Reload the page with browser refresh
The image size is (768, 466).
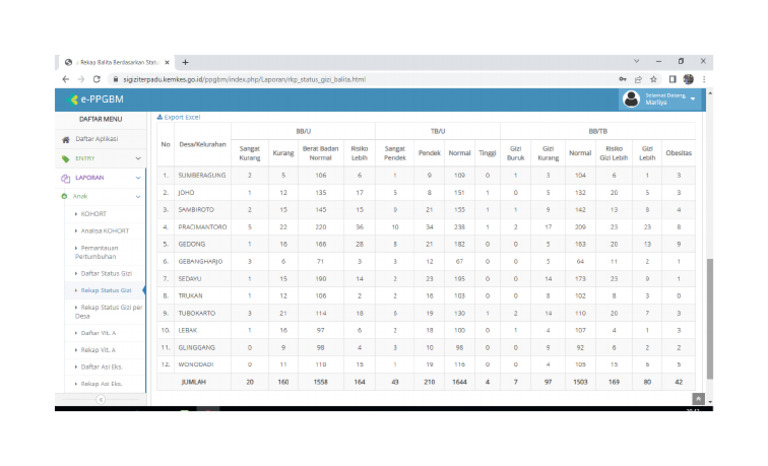click(97, 79)
